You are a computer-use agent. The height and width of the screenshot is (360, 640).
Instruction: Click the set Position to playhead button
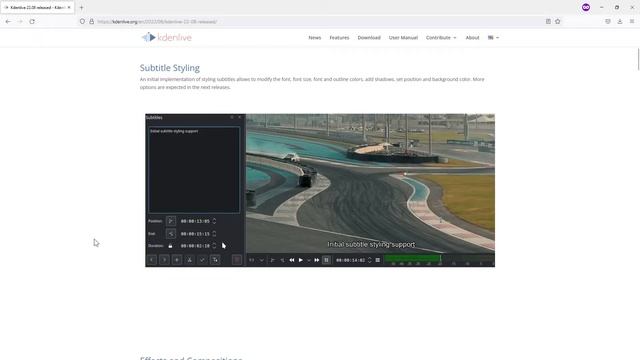point(171,221)
